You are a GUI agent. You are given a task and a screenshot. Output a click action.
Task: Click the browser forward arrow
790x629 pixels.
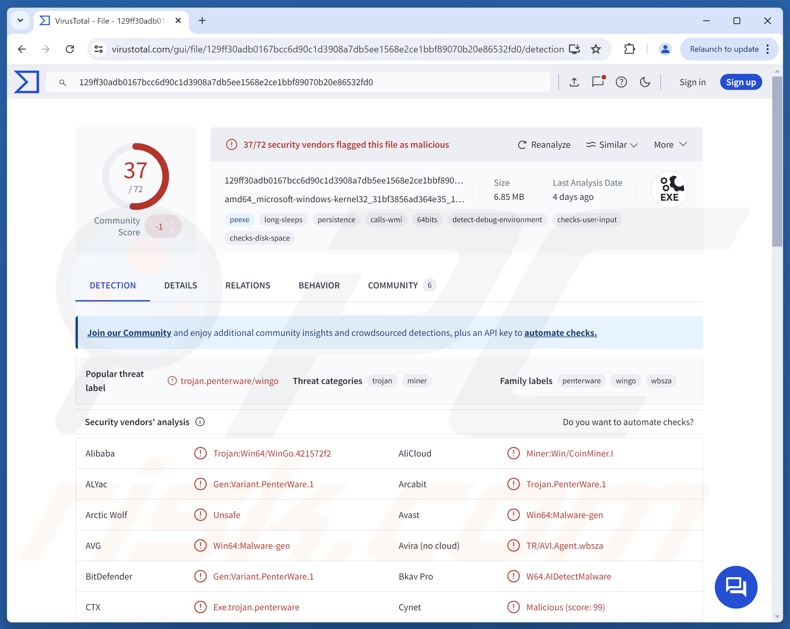46,49
